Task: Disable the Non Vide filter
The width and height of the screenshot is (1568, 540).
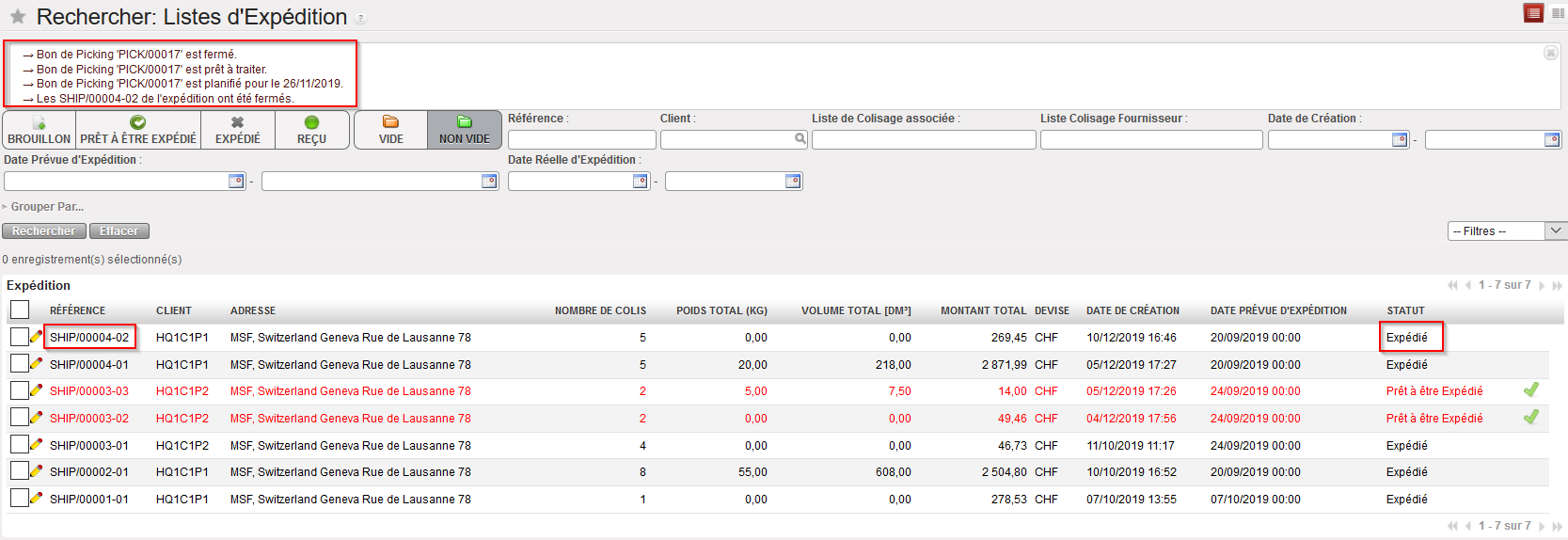Action: [x=465, y=130]
